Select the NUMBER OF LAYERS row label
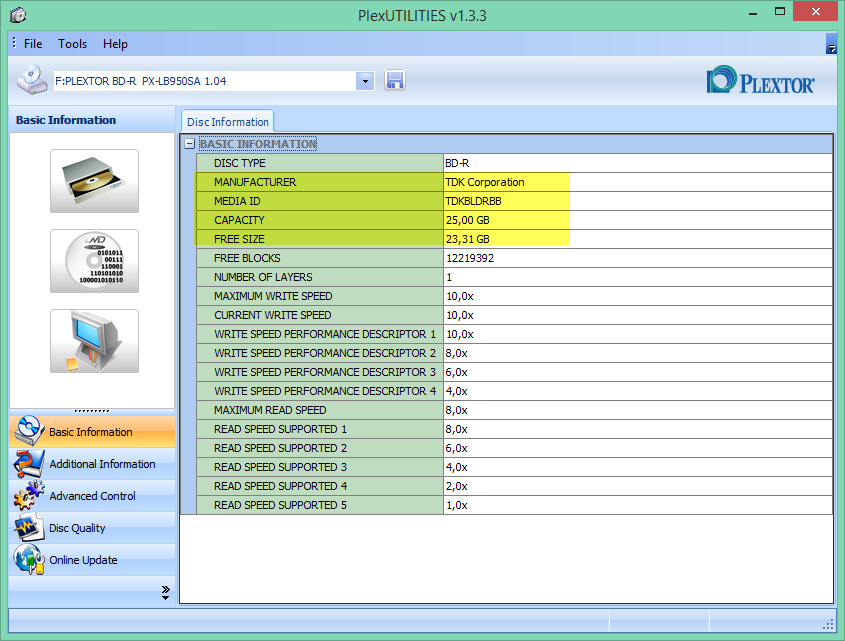This screenshot has width=845, height=641. coord(263,277)
